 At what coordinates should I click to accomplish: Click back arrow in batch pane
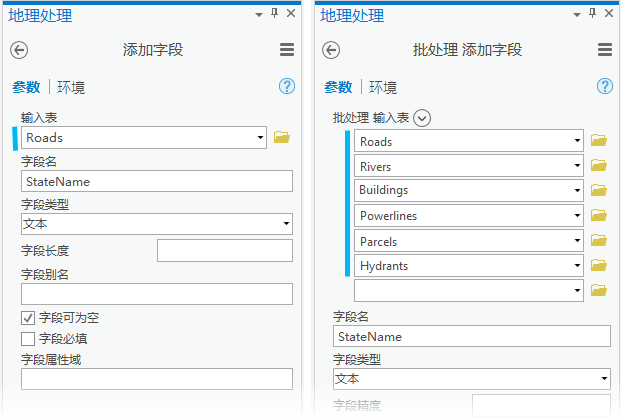pos(331,50)
